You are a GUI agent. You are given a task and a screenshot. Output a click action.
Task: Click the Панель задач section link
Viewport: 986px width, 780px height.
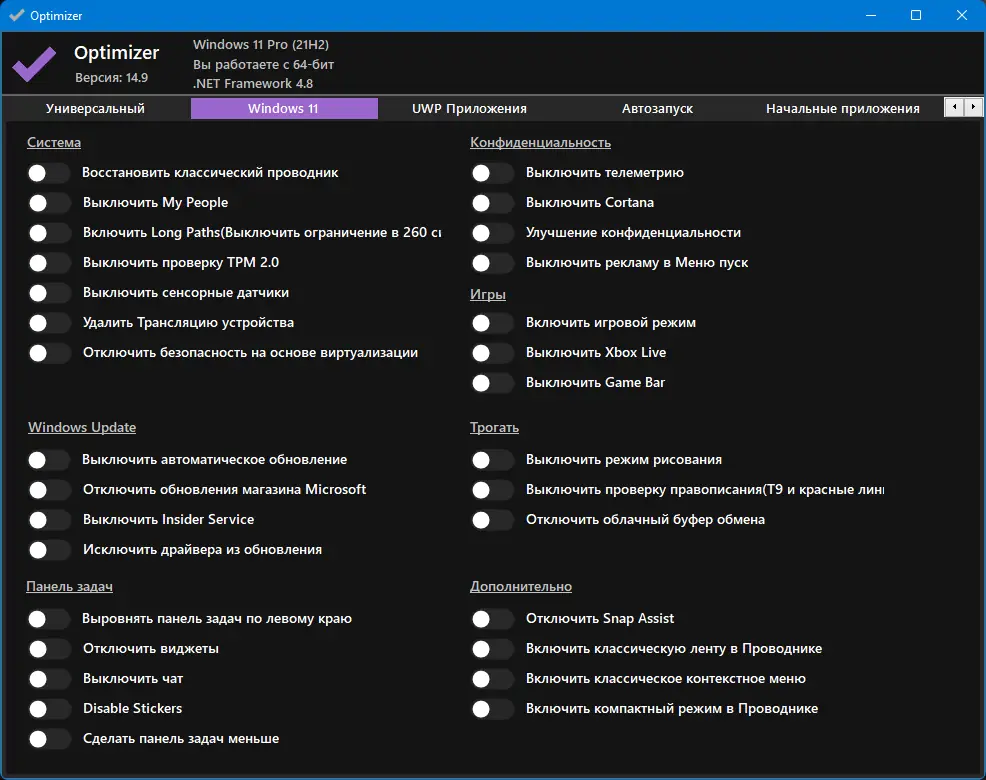(69, 586)
